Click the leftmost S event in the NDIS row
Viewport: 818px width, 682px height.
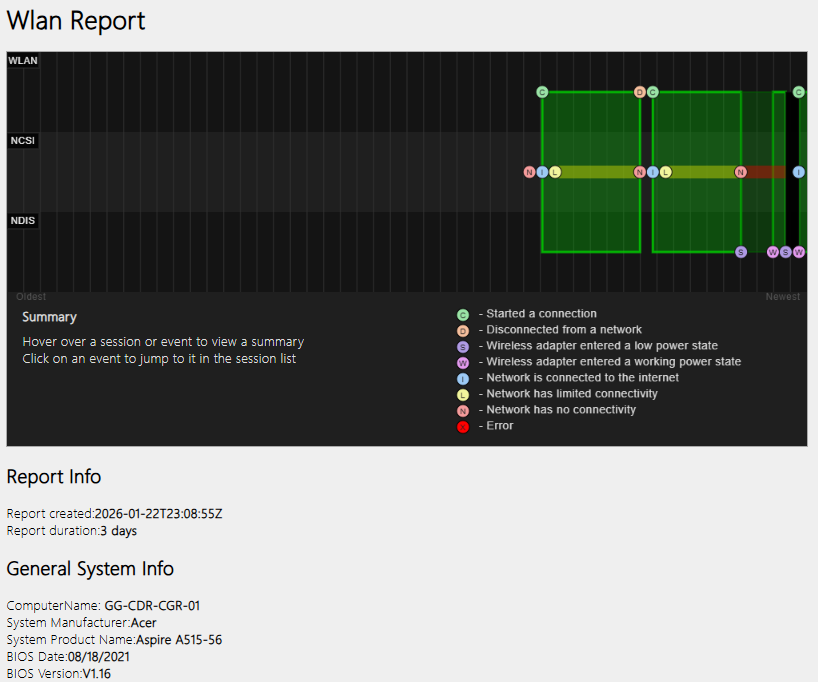tap(741, 252)
